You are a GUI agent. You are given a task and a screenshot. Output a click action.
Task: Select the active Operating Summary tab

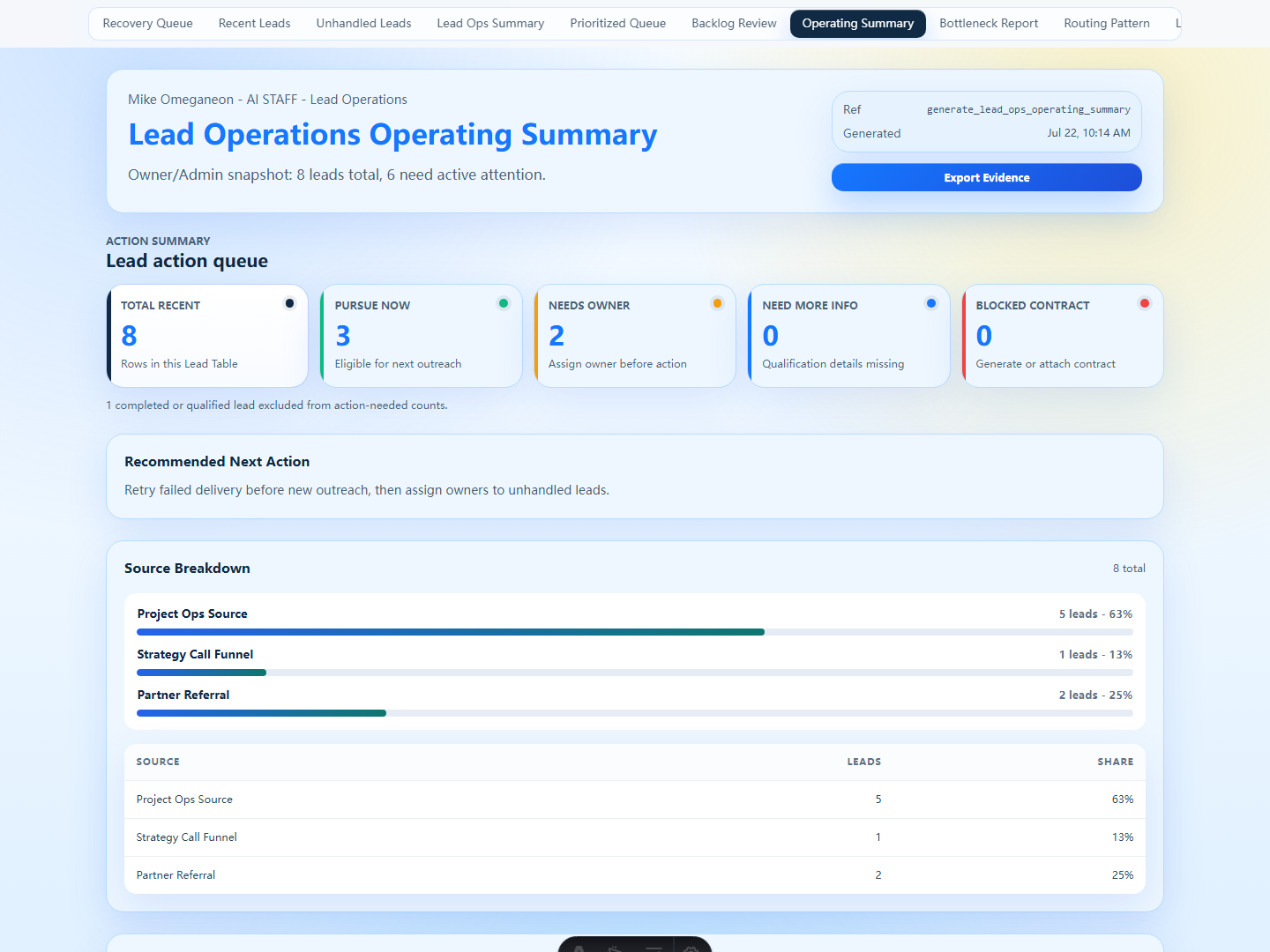pos(858,24)
